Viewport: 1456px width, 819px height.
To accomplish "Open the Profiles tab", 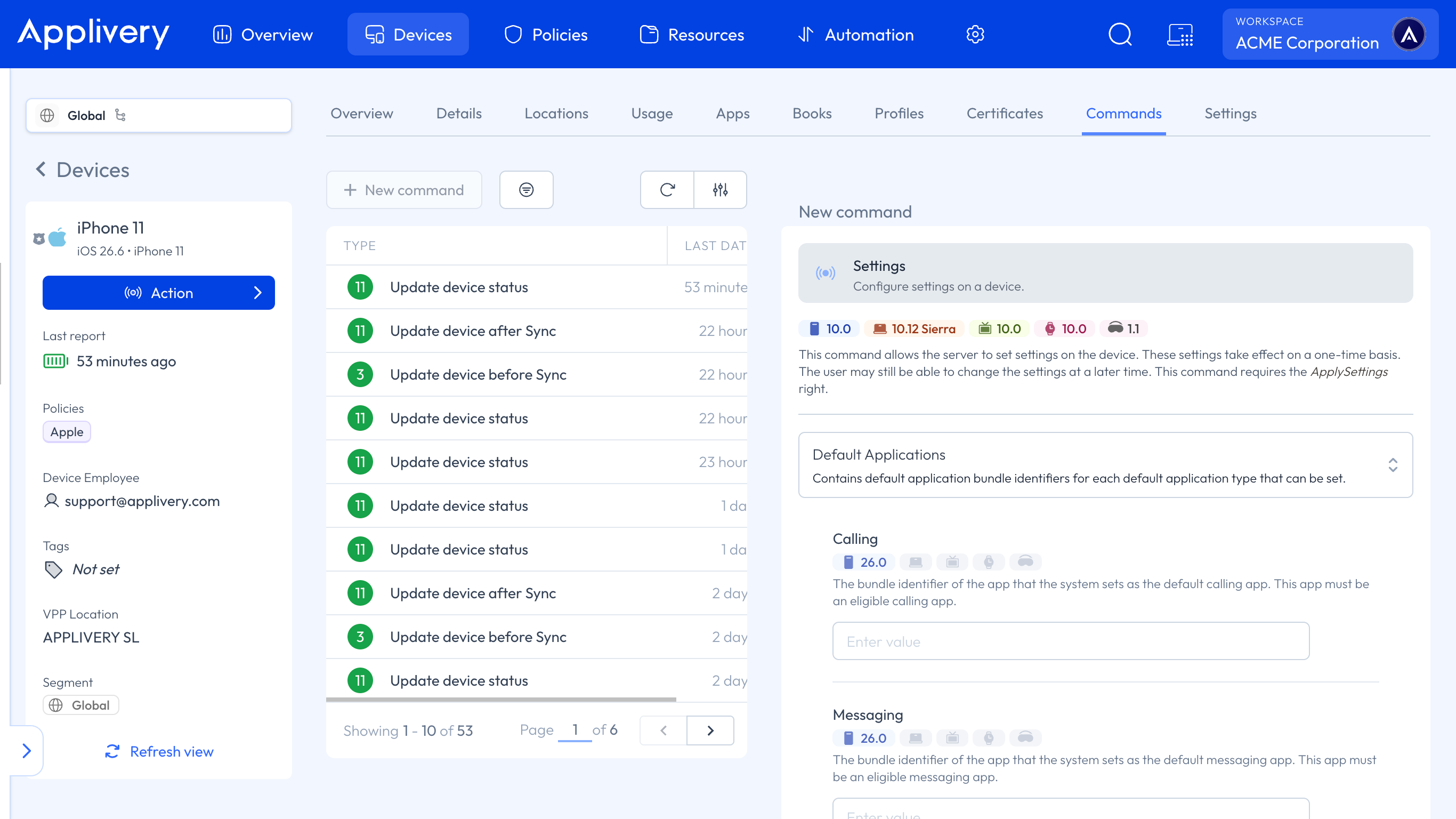I will pos(899,114).
